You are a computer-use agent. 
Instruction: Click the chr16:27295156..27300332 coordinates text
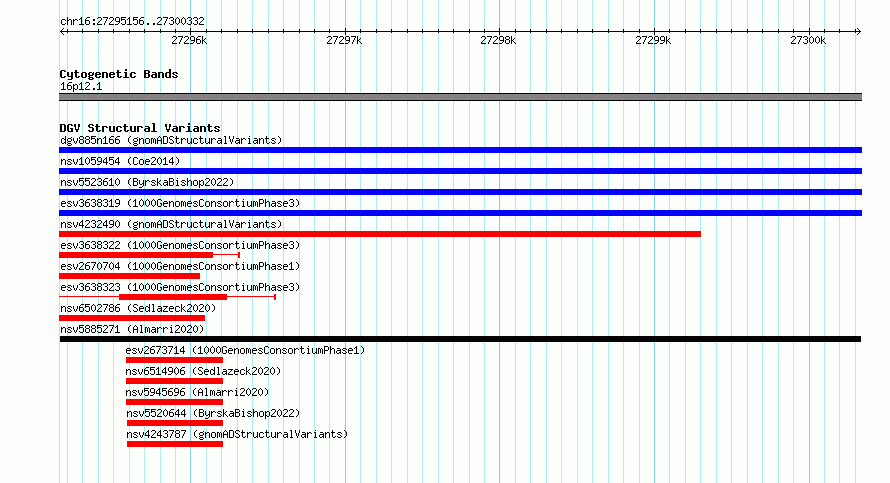(x=132, y=22)
